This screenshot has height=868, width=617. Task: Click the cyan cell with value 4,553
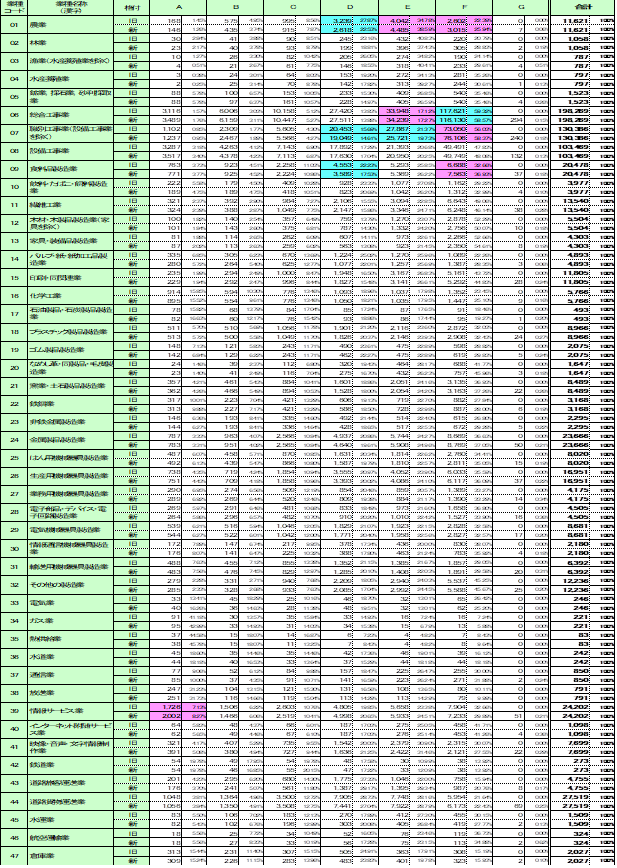[338, 164]
